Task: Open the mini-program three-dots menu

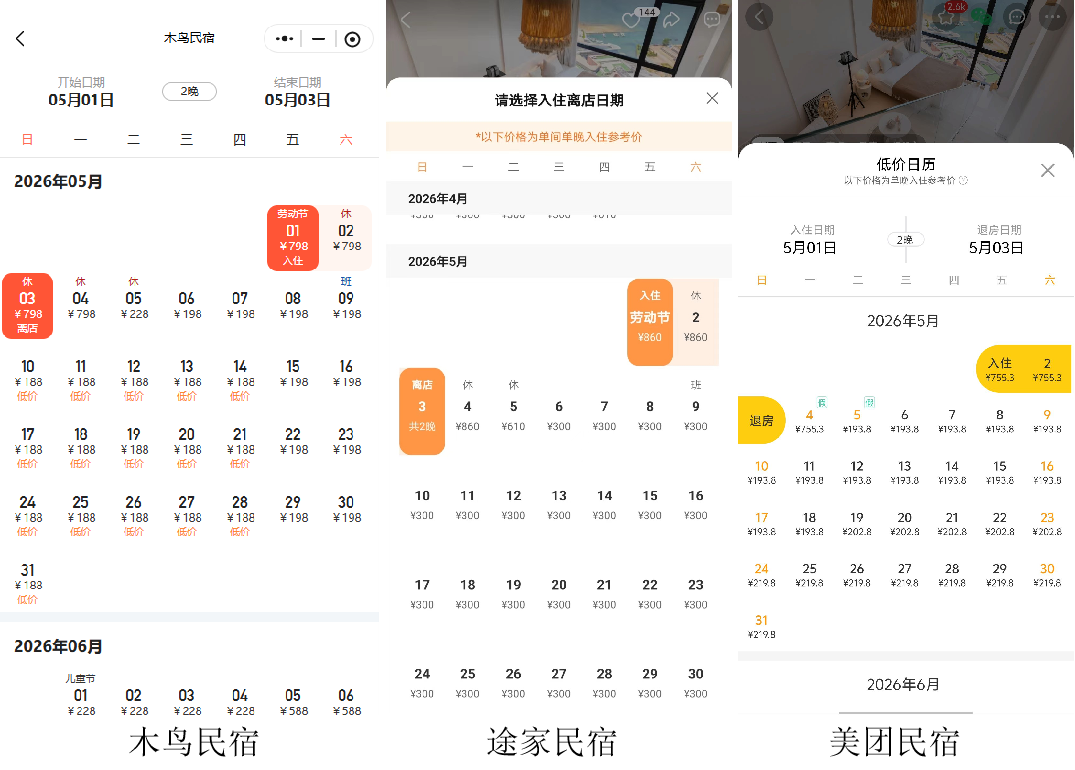Action: coord(285,39)
